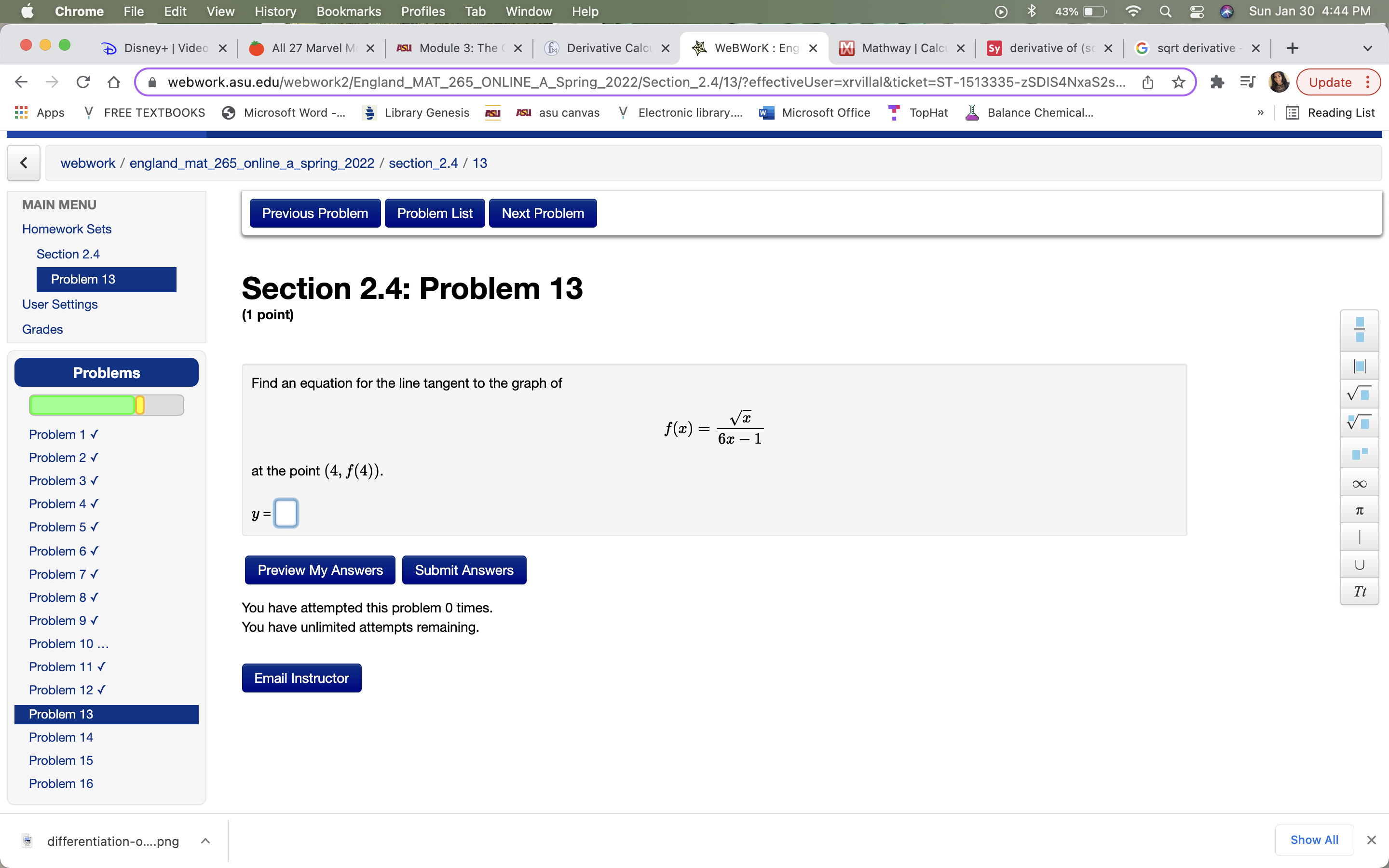This screenshot has height=868, width=1389.
Task: Insert infinity symbol from math palette
Action: (1359, 484)
